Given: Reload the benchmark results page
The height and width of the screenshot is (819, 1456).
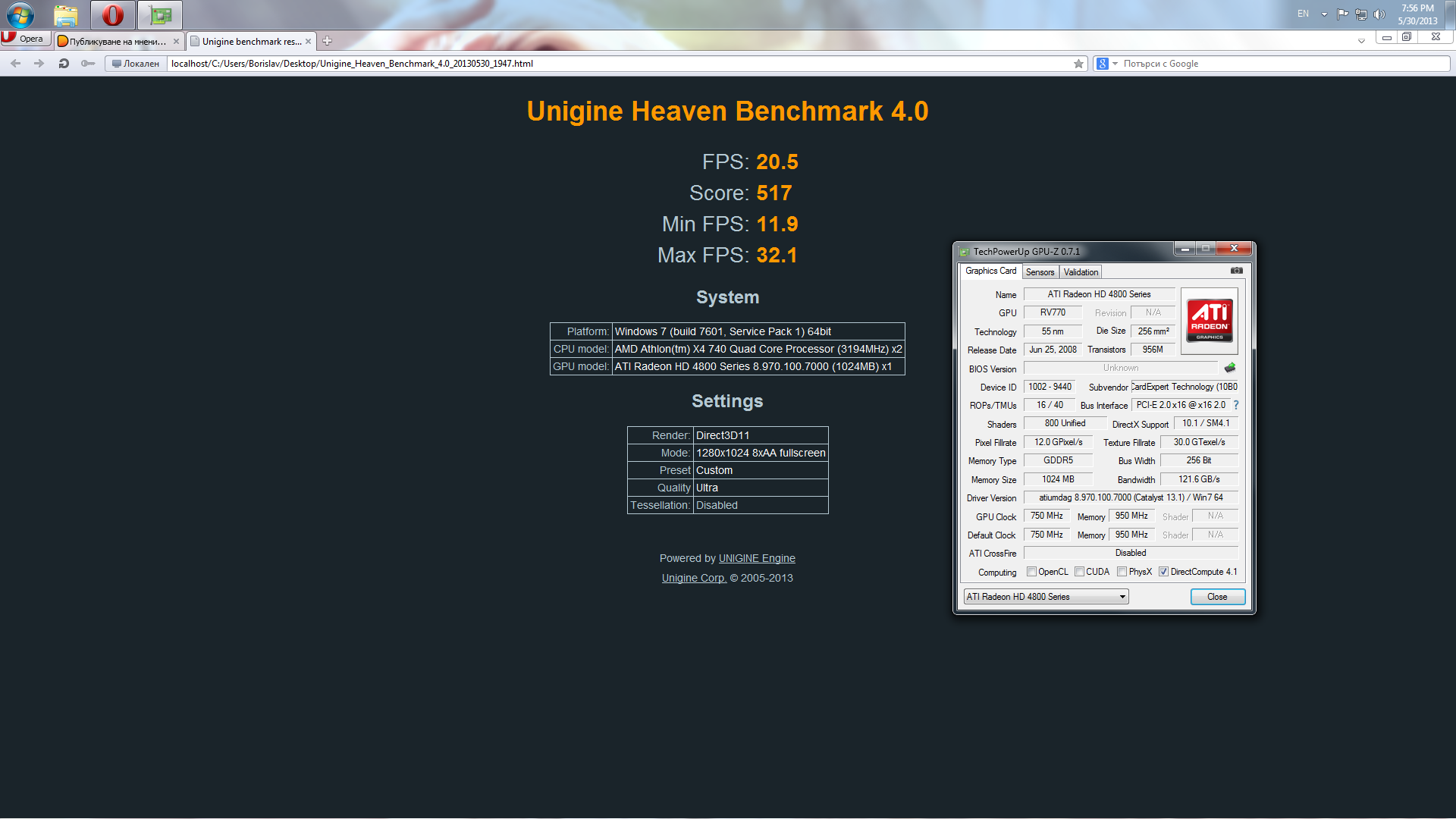Looking at the screenshot, I should tap(64, 64).
